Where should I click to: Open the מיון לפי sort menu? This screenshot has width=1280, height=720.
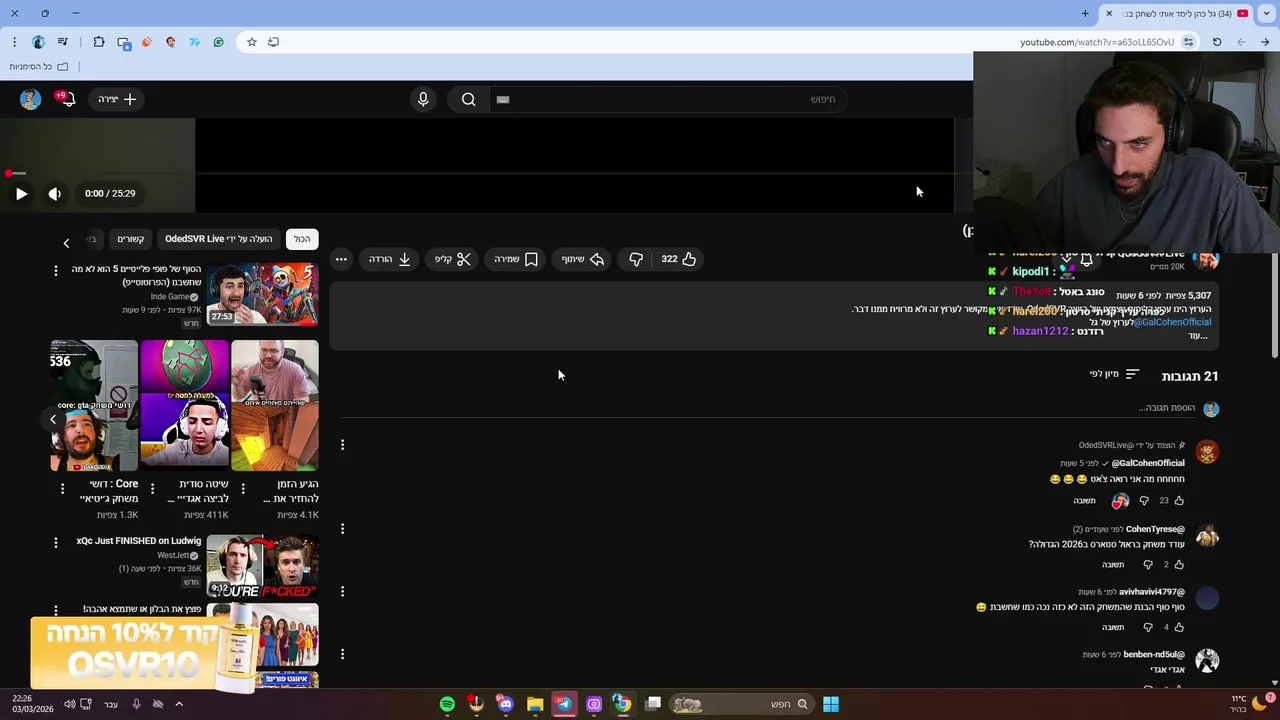1114,375
